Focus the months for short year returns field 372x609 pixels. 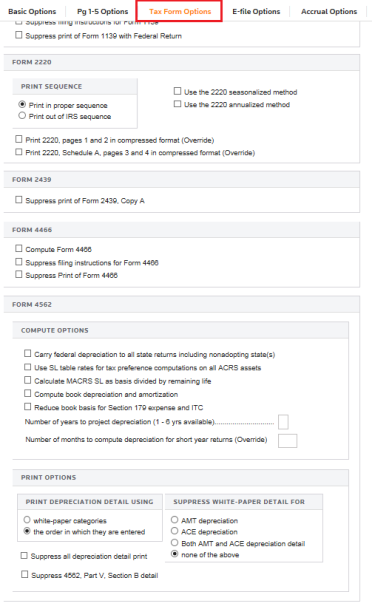click(288, 441)
